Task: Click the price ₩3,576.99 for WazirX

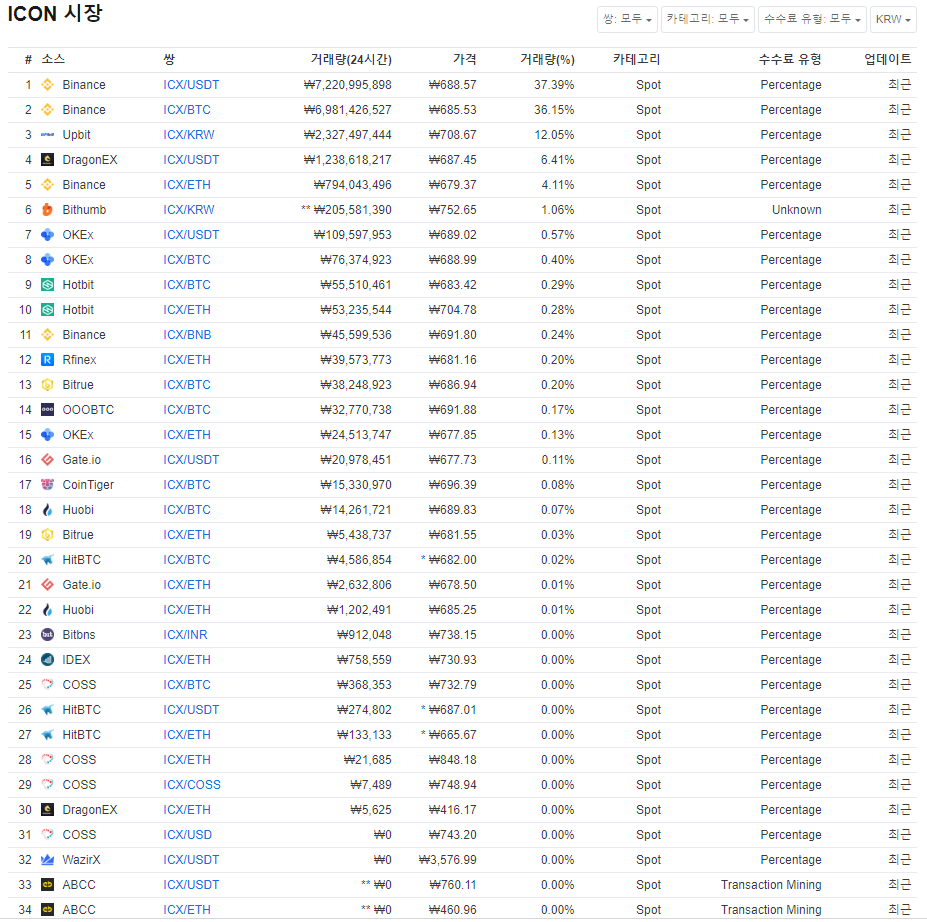Action: click(448, 860)
